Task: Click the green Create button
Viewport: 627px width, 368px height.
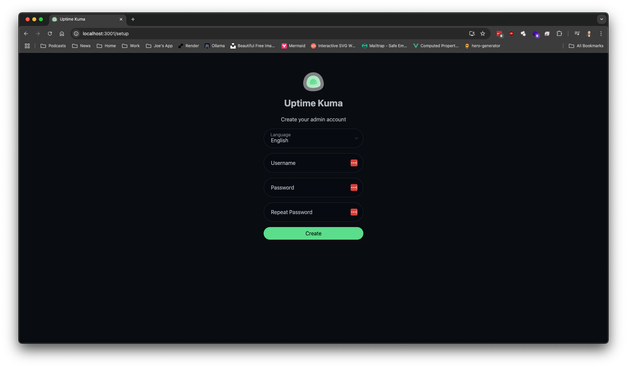Action: [313, 234]
